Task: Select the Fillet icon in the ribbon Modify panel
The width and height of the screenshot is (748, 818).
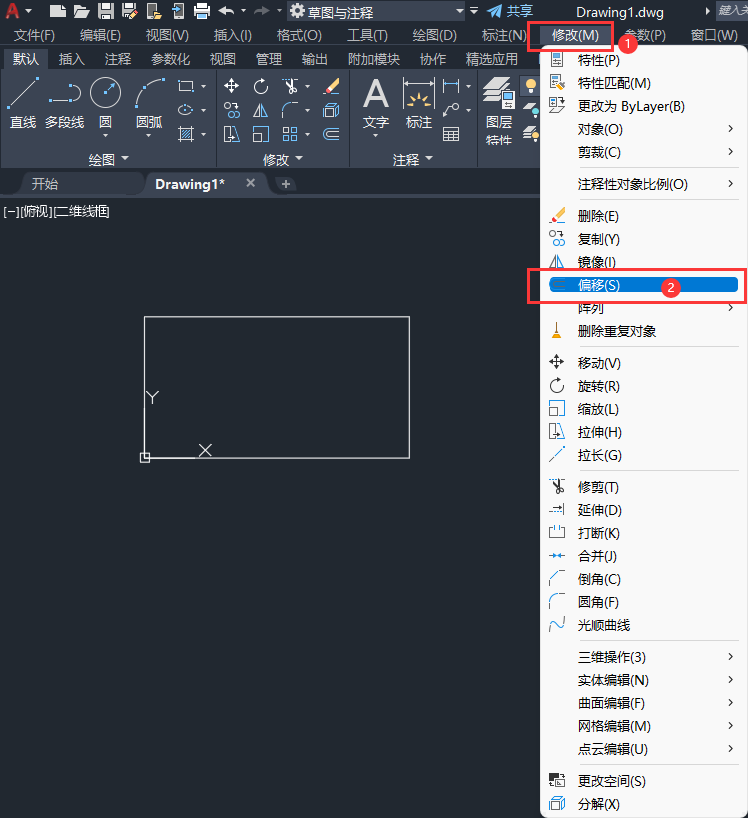Action: (x=290, y=110)
